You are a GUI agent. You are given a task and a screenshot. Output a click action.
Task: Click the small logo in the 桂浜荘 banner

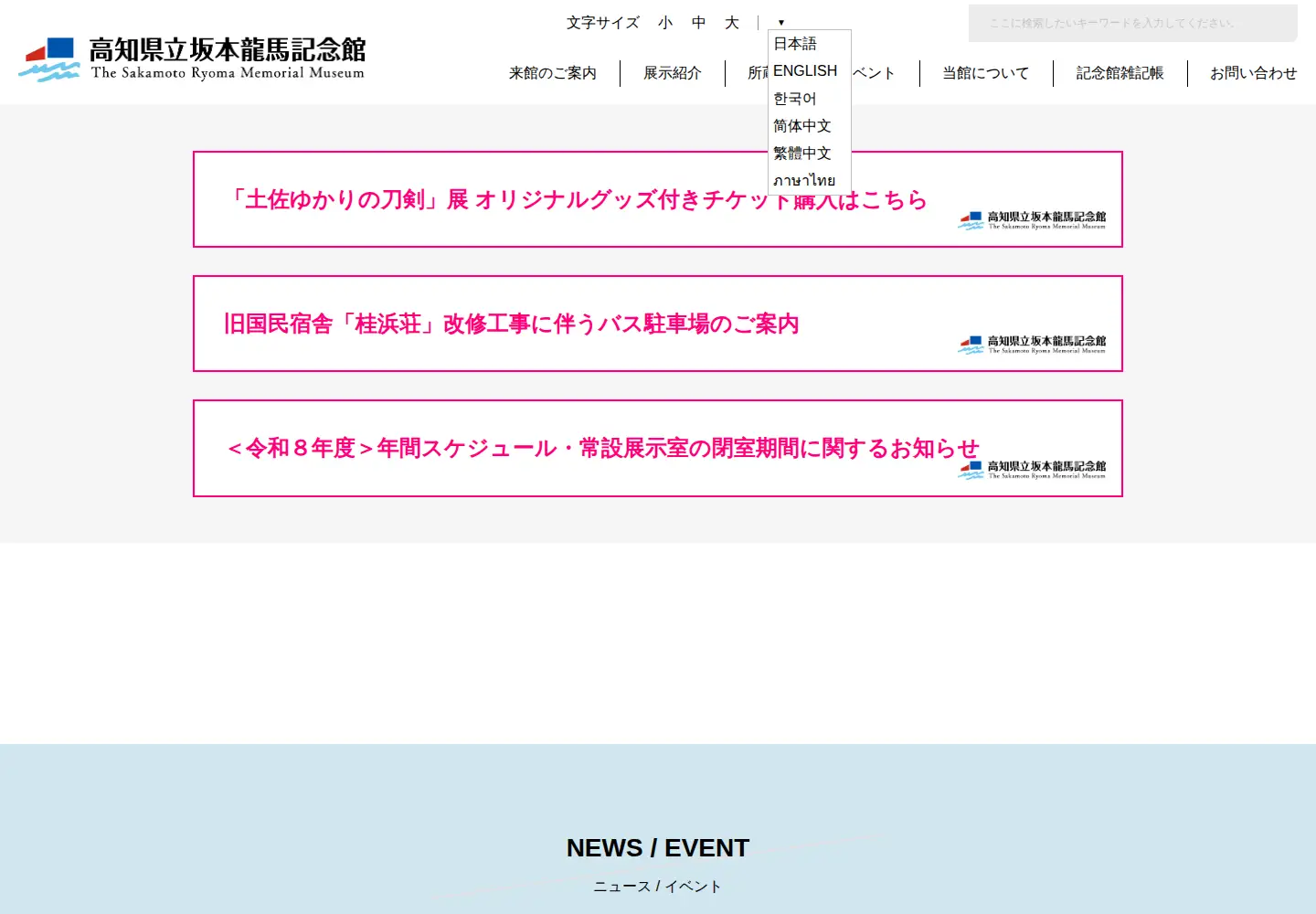click(1032, 345)
